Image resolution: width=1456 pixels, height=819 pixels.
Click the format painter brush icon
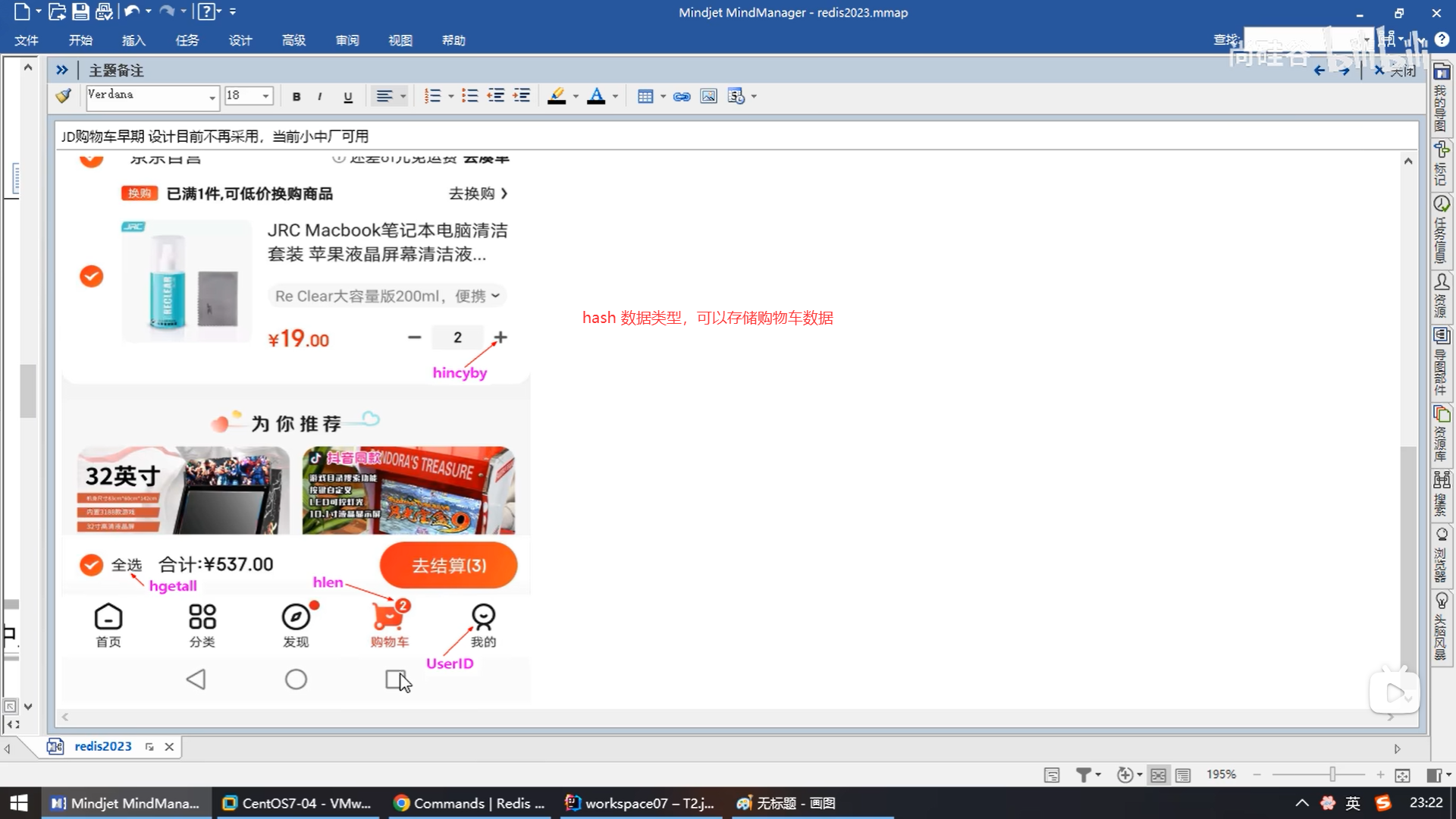64,96
